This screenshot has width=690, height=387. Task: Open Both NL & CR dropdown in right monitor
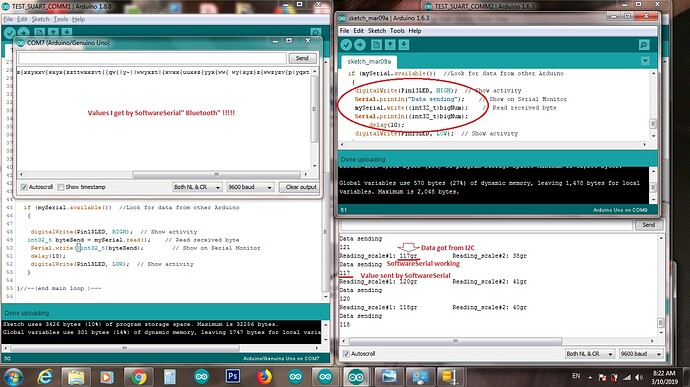[x=590, y=354]
